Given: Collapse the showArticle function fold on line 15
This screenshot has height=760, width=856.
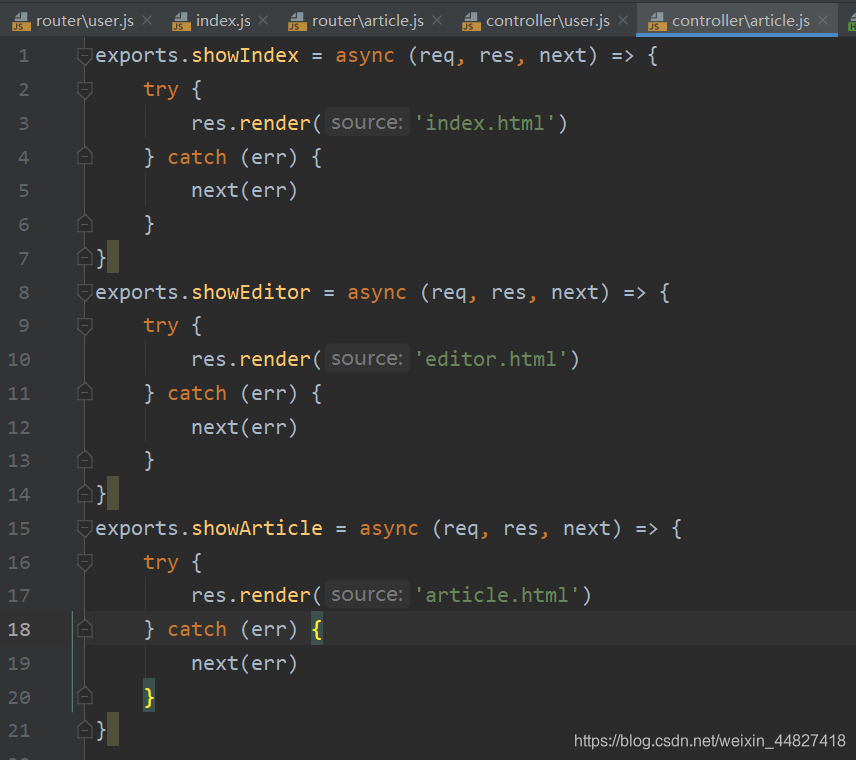Looking at the screenshot, I should (85, 529).
